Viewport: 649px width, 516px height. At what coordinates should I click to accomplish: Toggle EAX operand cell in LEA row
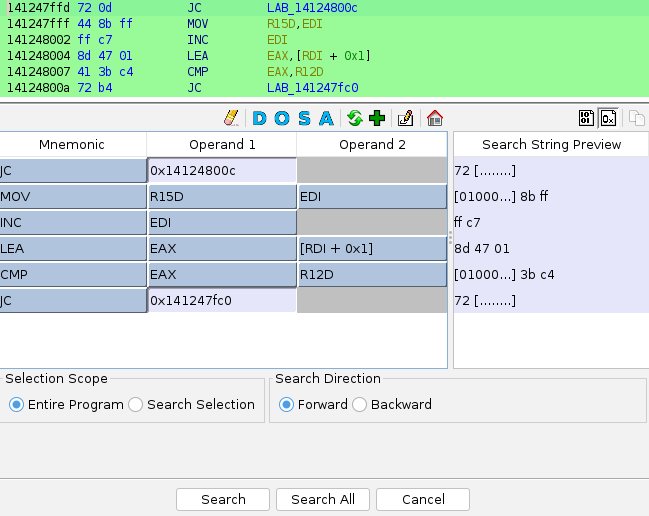coord(222,249)
